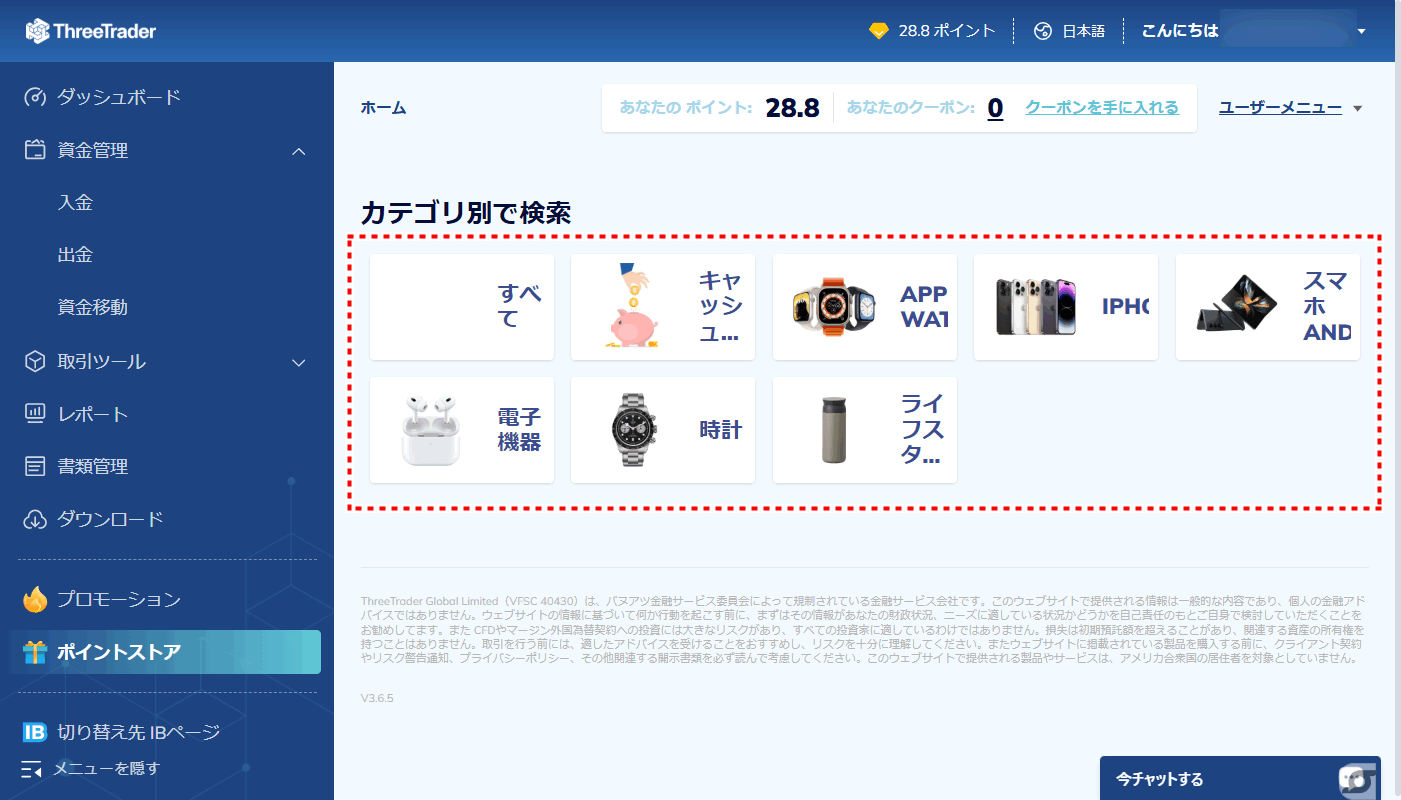
Task: Select ポイントストア in the sidebar
Action: pyautogui.click(x=166, y=652)
